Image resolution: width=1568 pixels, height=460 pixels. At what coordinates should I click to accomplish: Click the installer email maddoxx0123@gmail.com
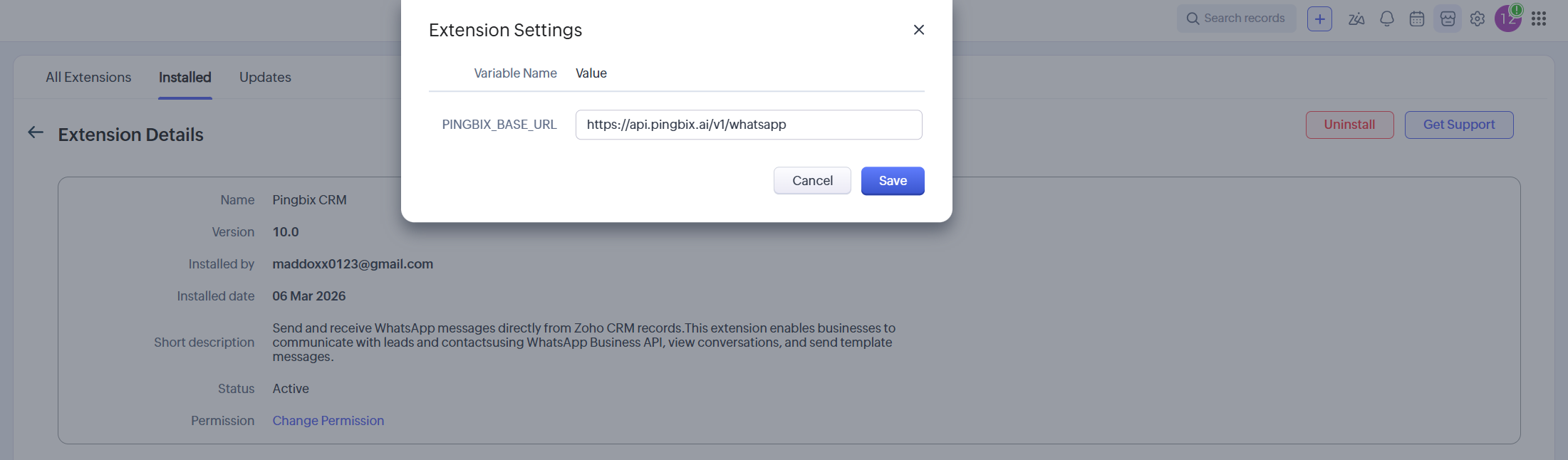(353, 264)
